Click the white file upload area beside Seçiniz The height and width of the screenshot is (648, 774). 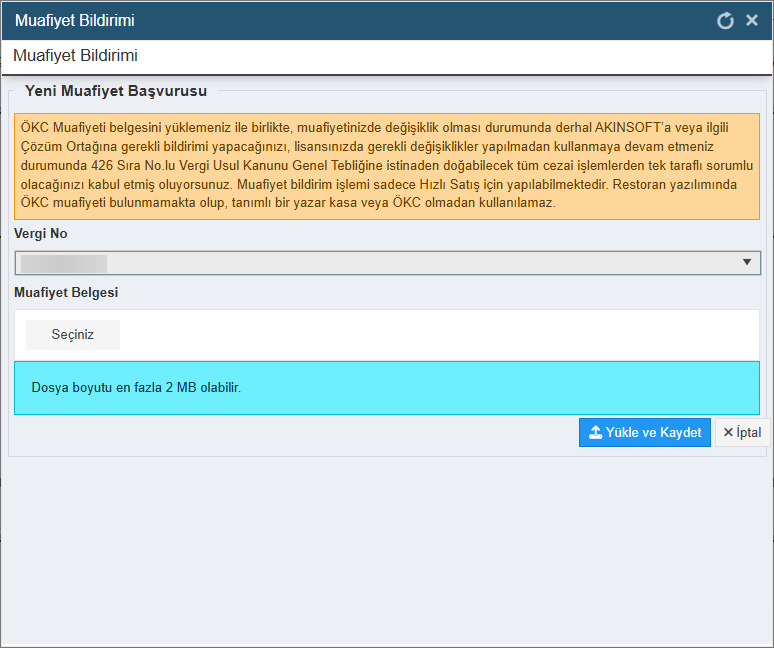440,335
